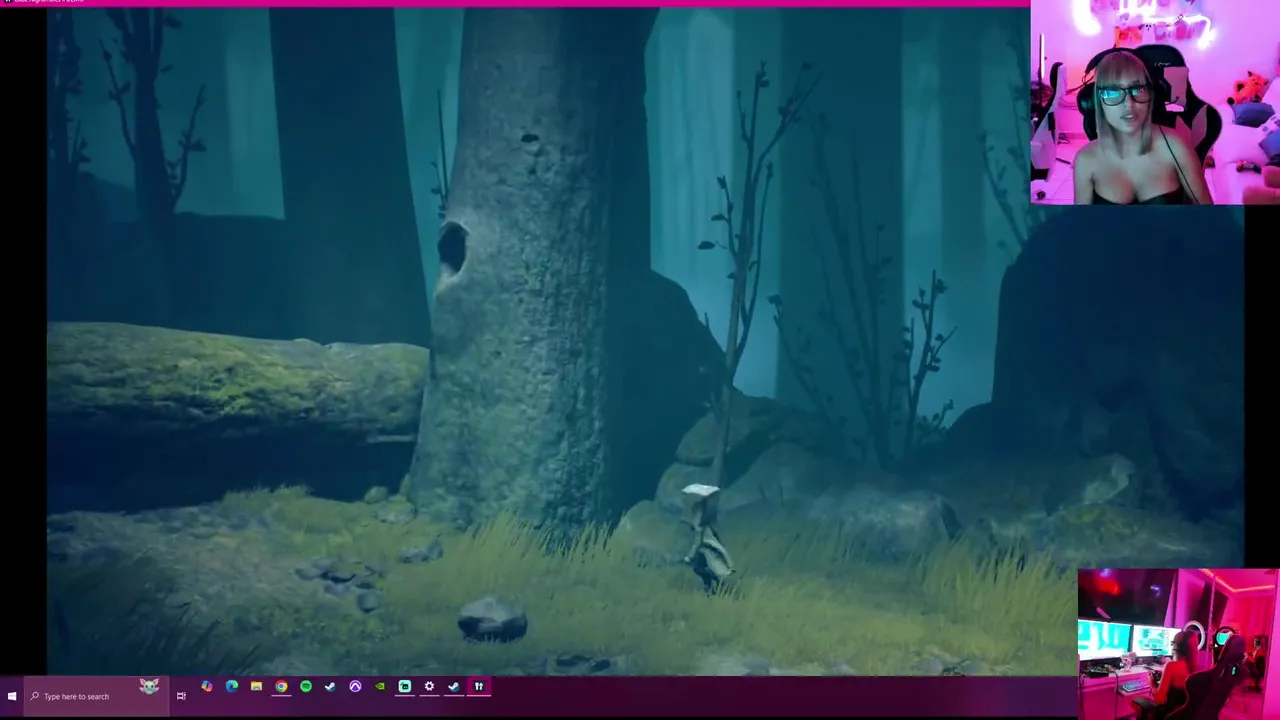The image size is (1280, 720).
Task: Open Spotify from the taskbar
Action: coord(306,687)
